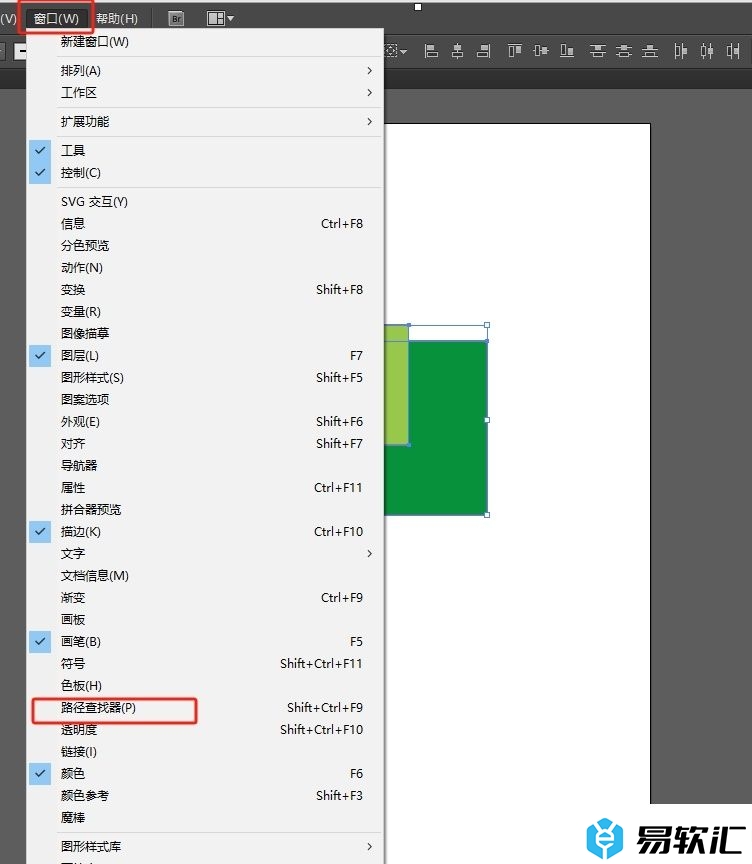Click vertical align top icon
Image resolution: width=752 pixels, height=864 pixels.
(515, 51)
